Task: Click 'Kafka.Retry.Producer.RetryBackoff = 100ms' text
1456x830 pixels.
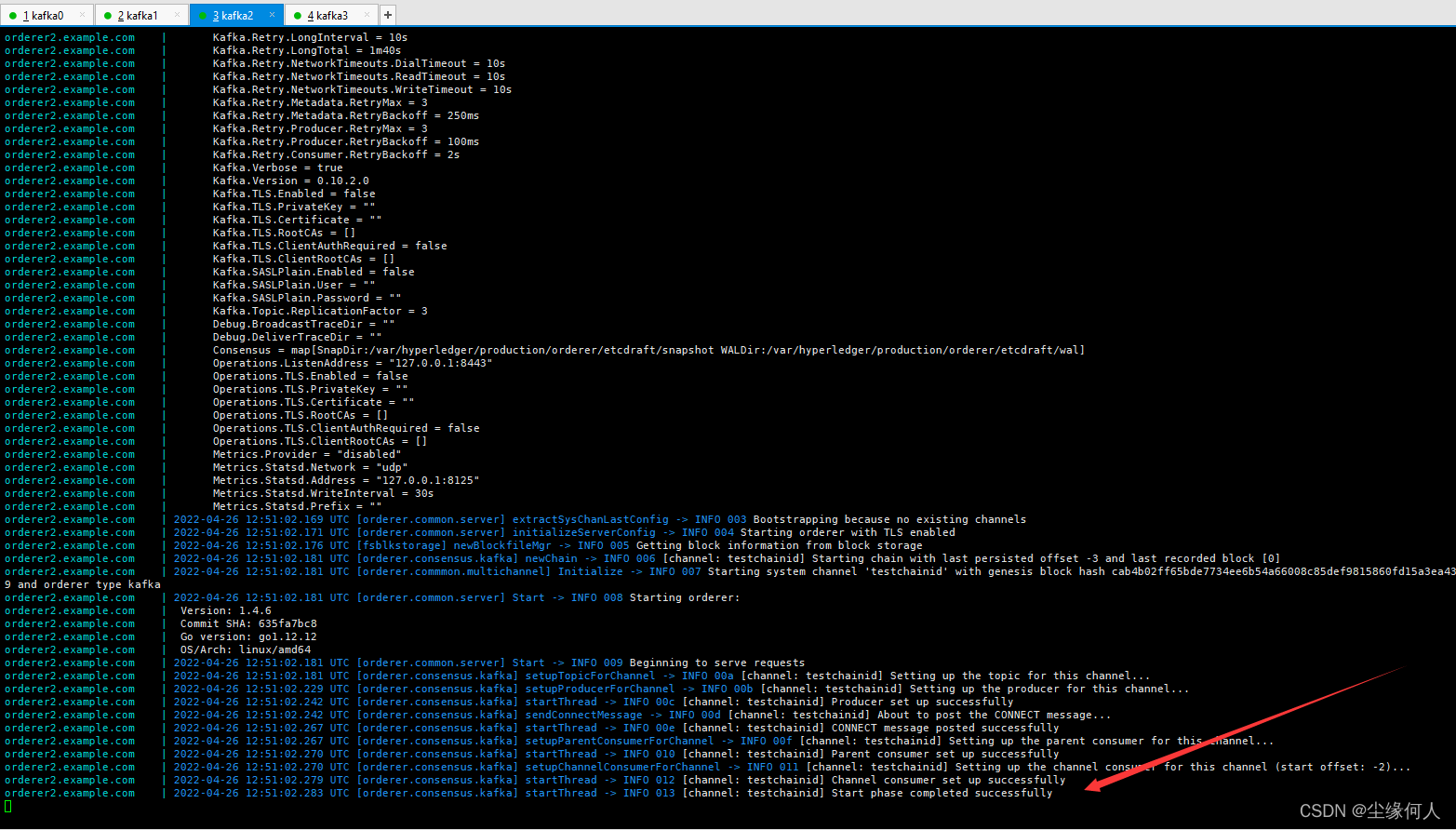Action: [346, 141]
